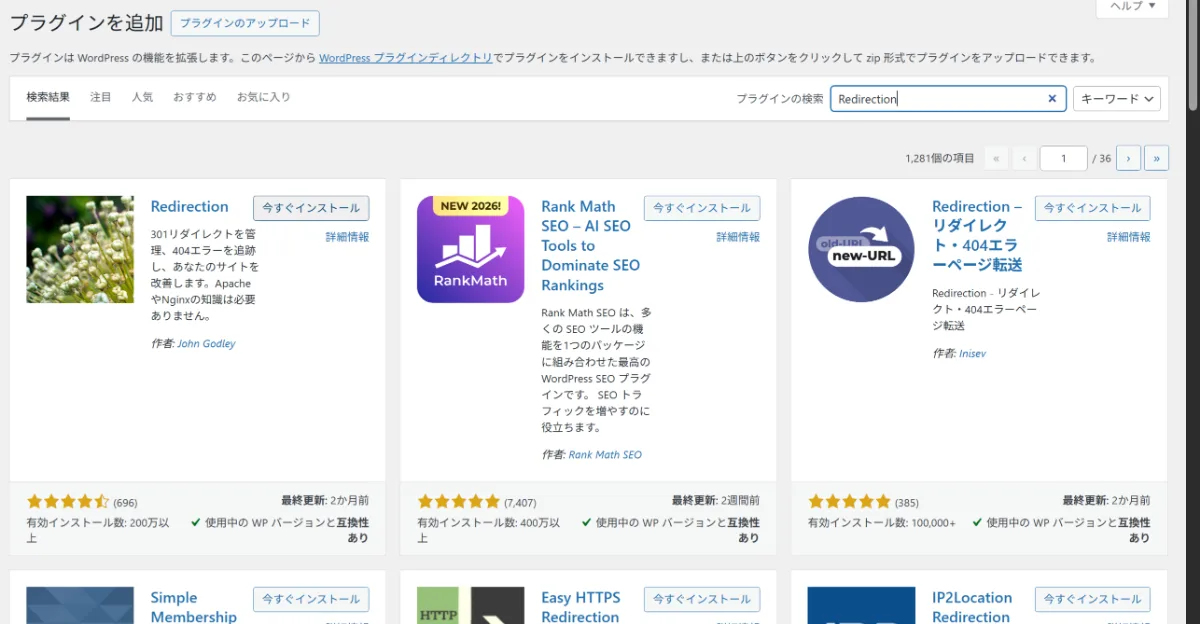Switch to the 検索結果 tab

(x=48, y=97)
